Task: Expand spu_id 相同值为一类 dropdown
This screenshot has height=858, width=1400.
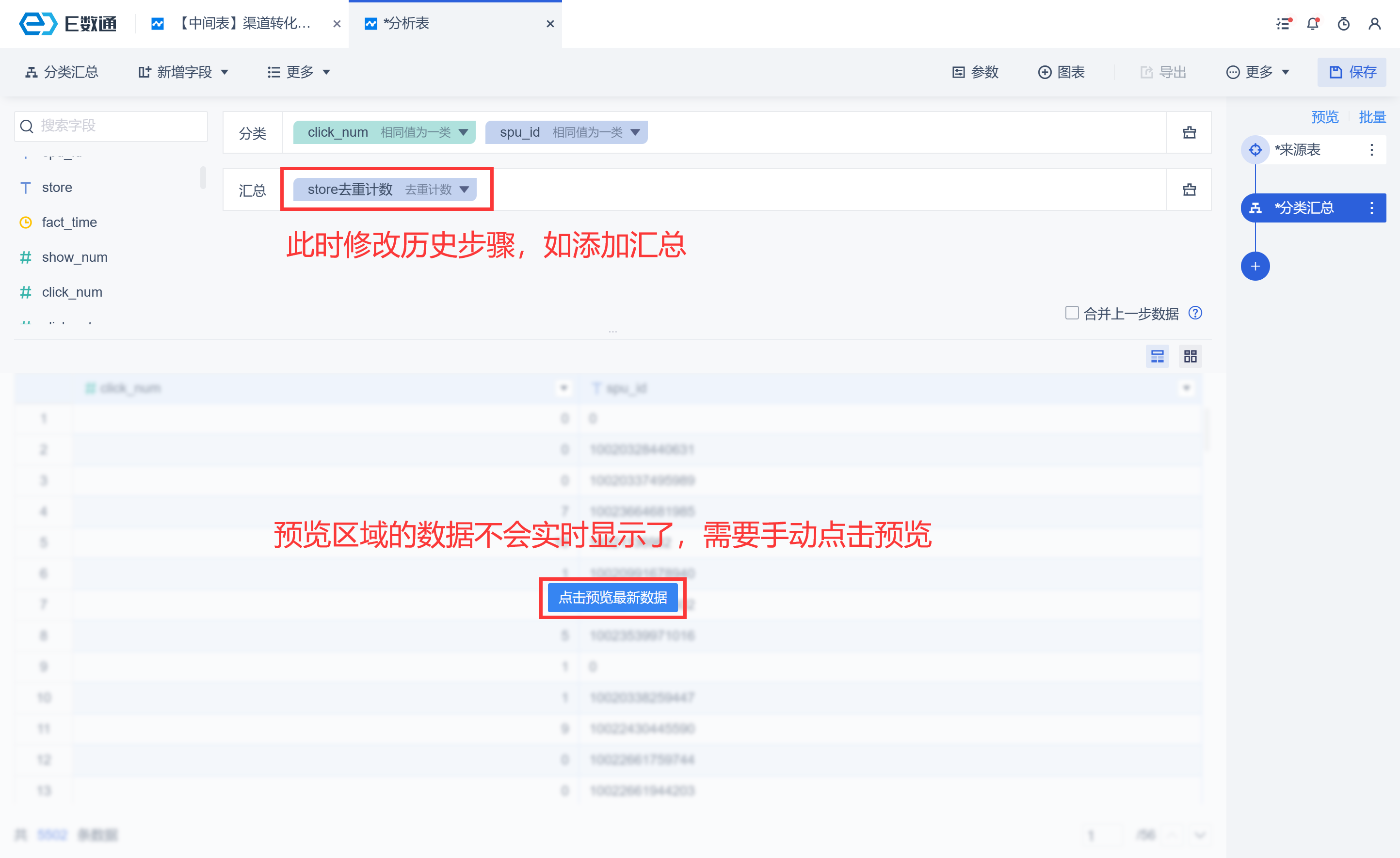Action: click(x=635, y=132)
